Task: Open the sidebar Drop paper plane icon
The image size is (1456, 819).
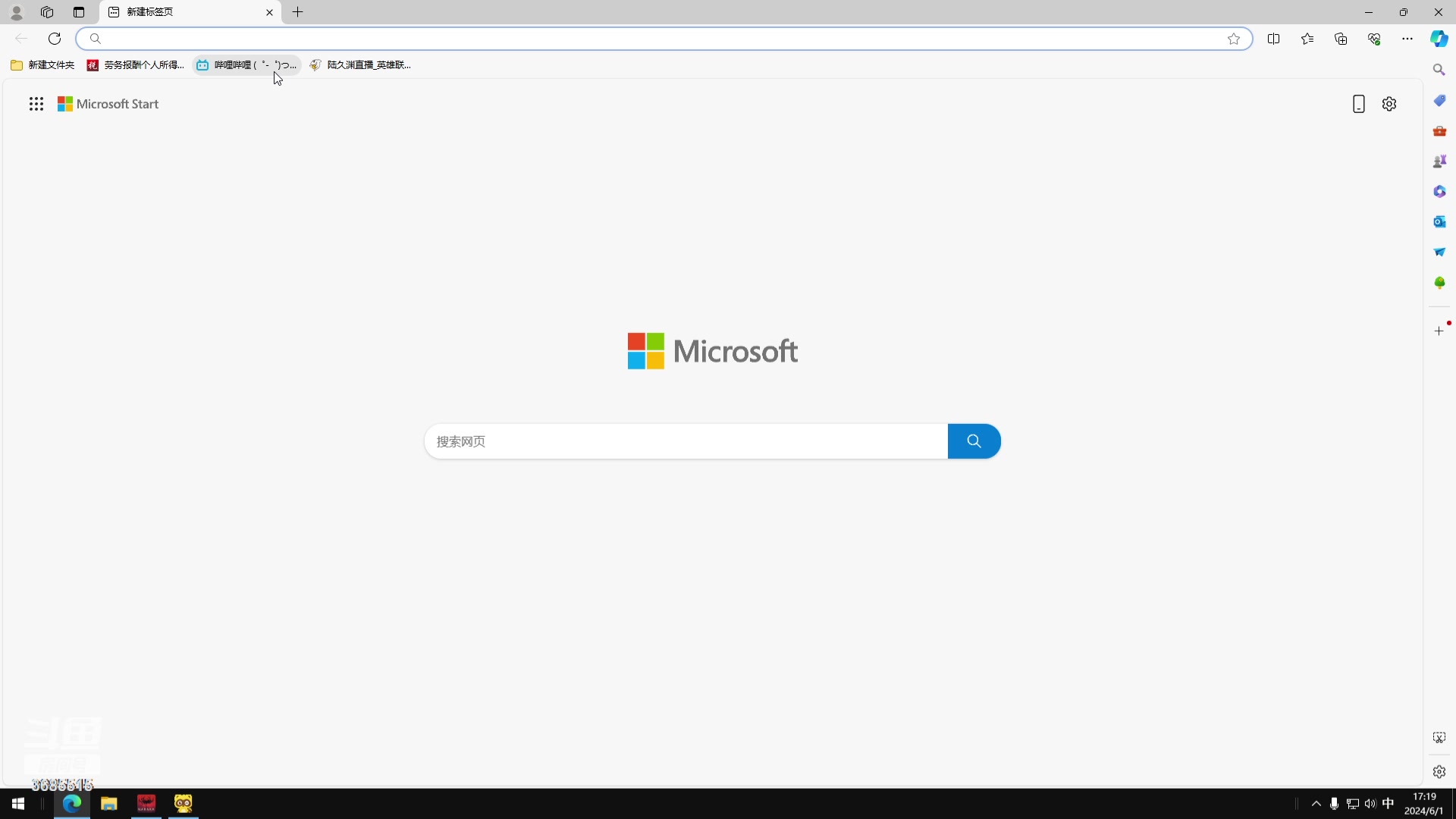Action: (x=1439, y=252)
